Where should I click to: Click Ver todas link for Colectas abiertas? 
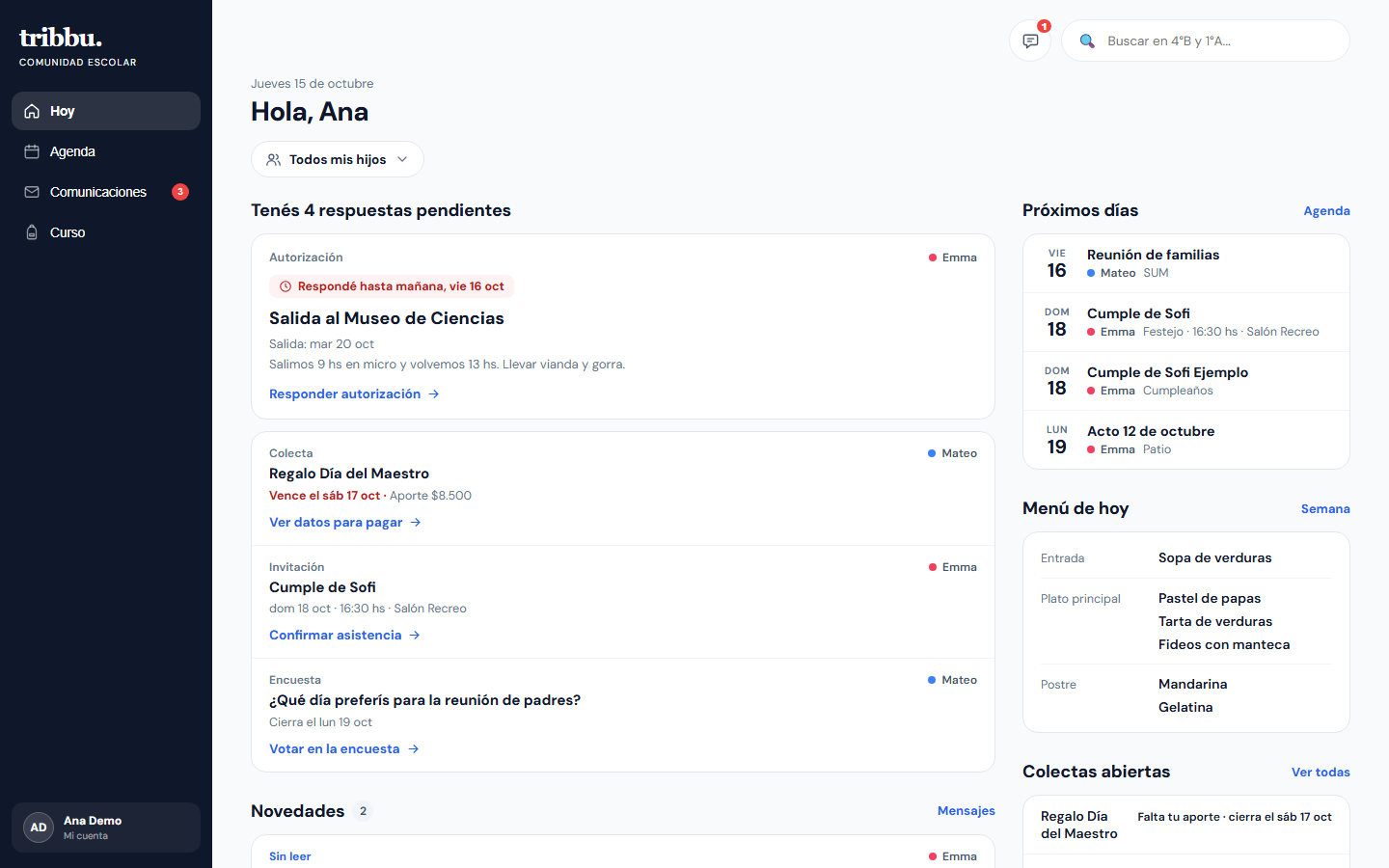pyautogui.click(x=1321, y=772)
